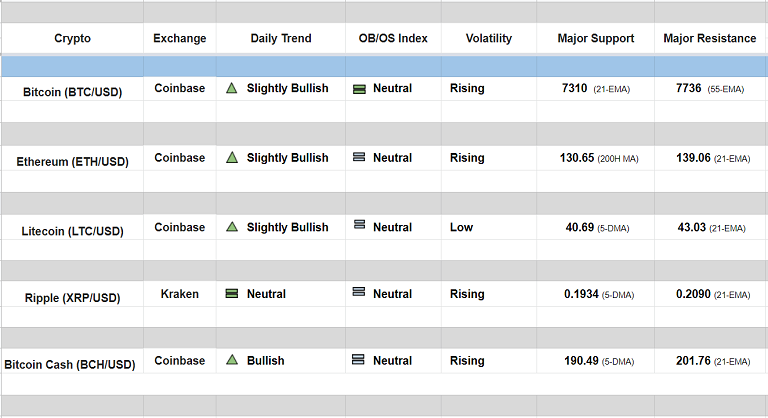Viewport: 768px width, 418px height.
Task: Click Litecoin's OB/OS neutral bars icon
Action: tap(359, 226)
